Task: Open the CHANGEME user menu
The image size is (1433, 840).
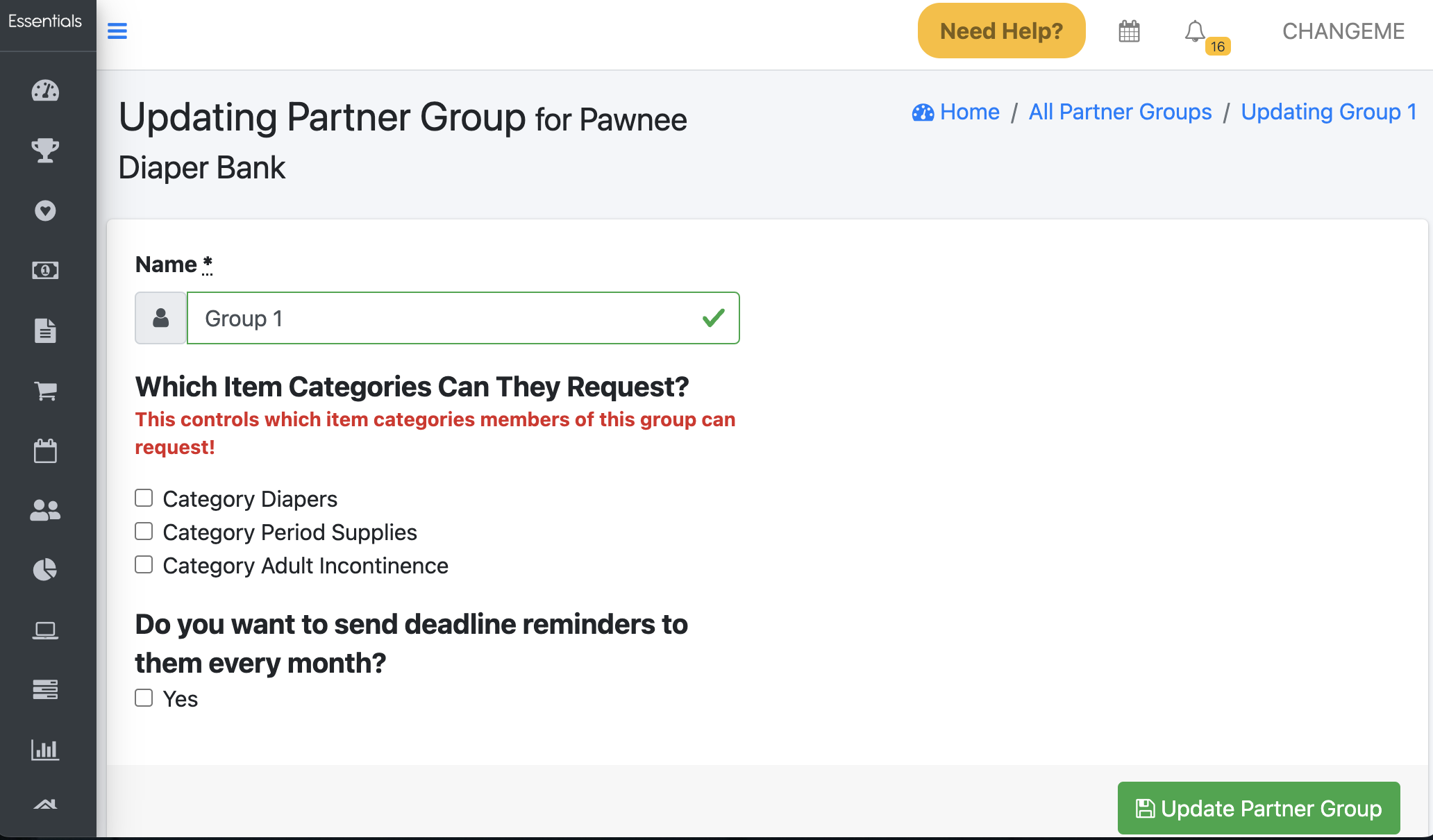Action: 1343,31
